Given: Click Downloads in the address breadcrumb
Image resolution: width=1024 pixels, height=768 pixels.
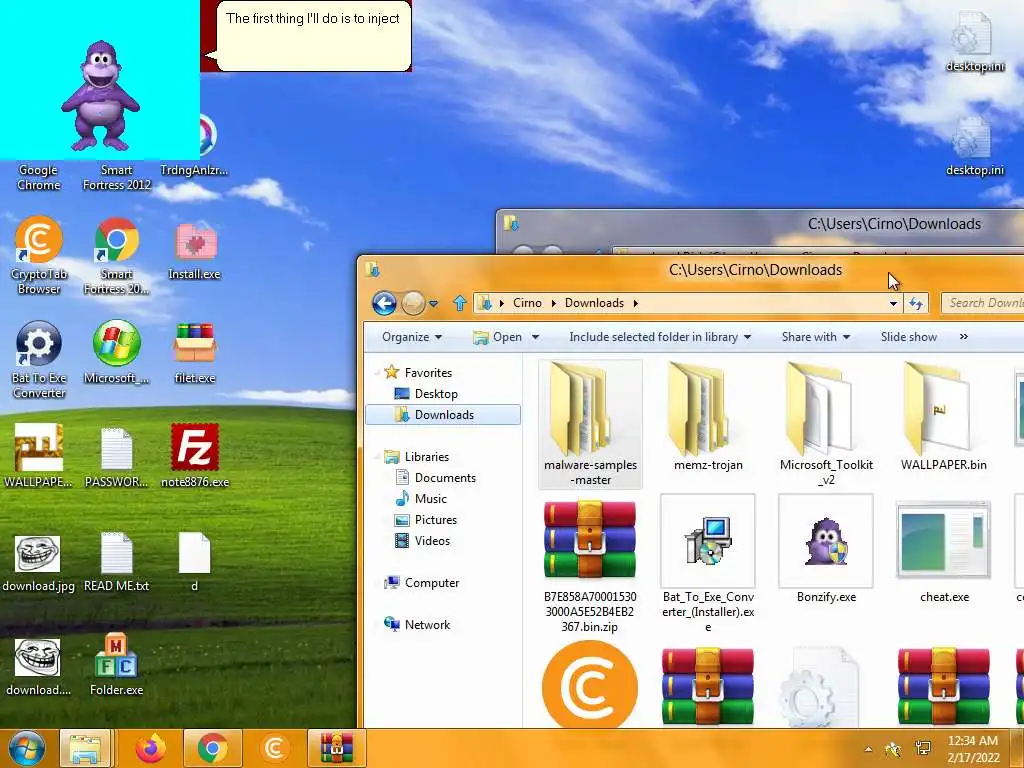Looking at the screenshot, I should click(x=594, y=303).
